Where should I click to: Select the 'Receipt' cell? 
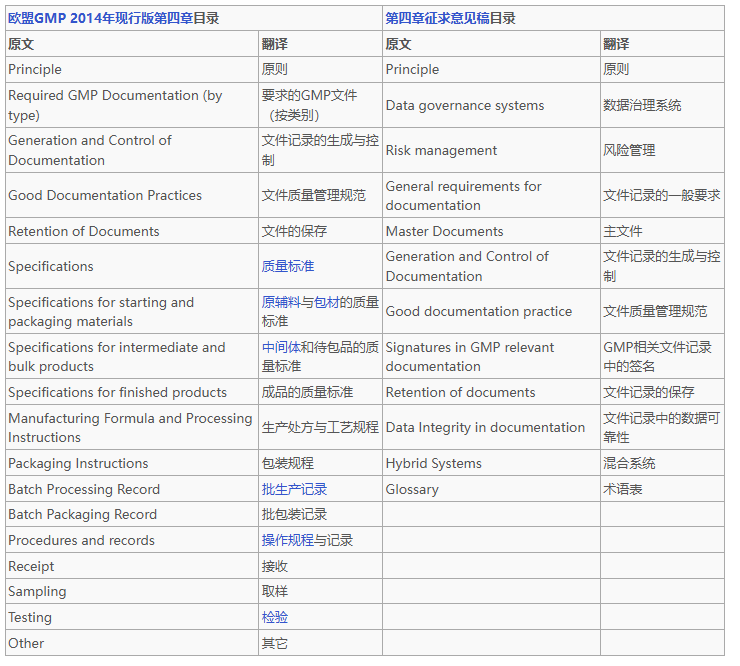coord(132,566)
